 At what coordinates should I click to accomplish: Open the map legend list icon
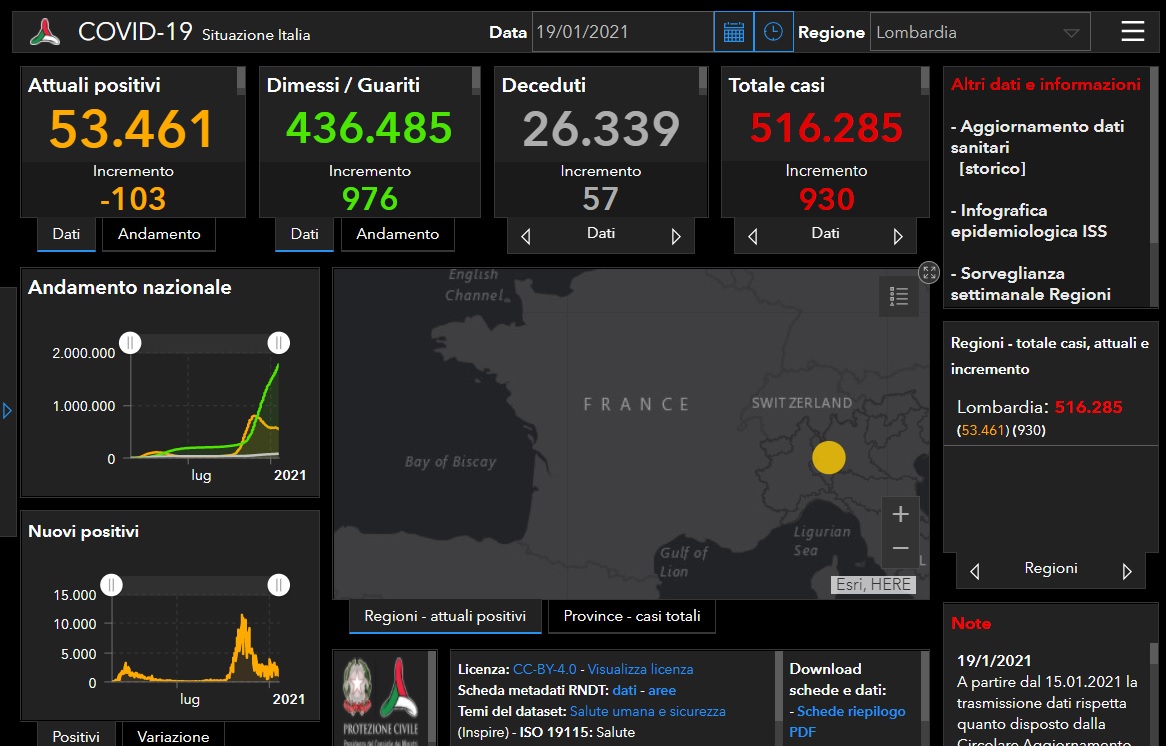click(898, 296)
